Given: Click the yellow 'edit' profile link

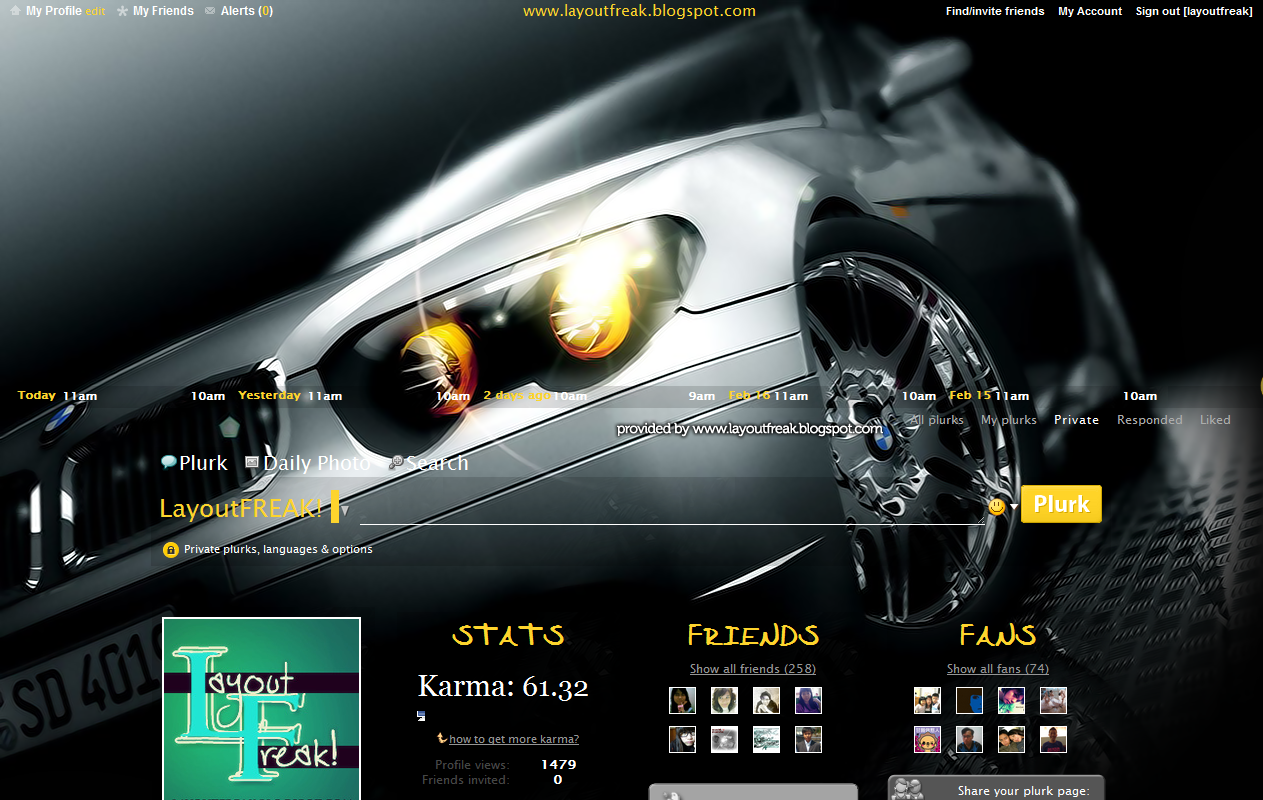Looking at the screenshot, I should tap(95, 12).
